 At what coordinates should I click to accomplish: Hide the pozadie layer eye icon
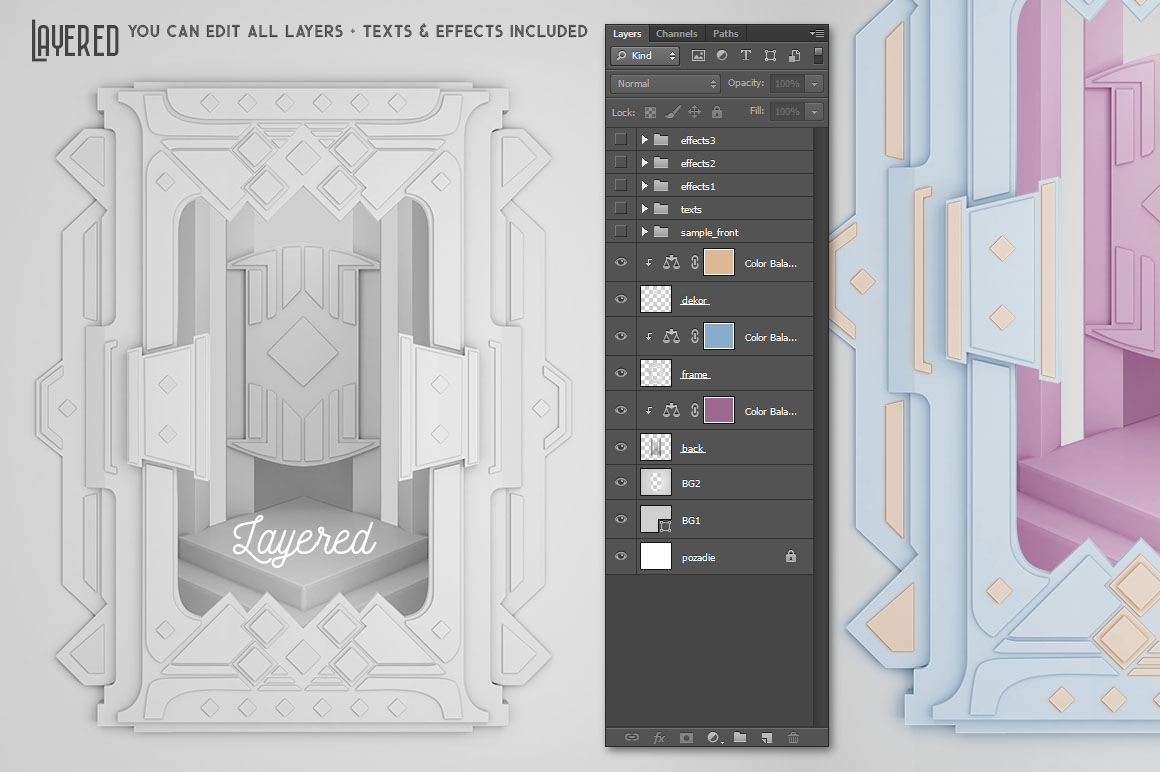pyautogui.click(x=621, y=557)
